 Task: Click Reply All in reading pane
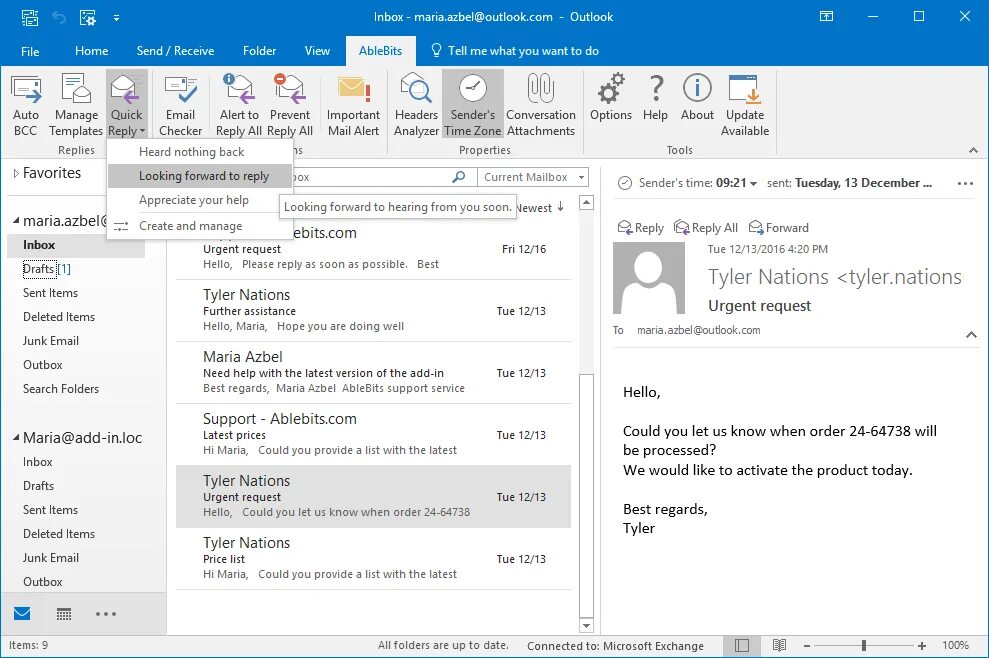[x=706, y=228]
